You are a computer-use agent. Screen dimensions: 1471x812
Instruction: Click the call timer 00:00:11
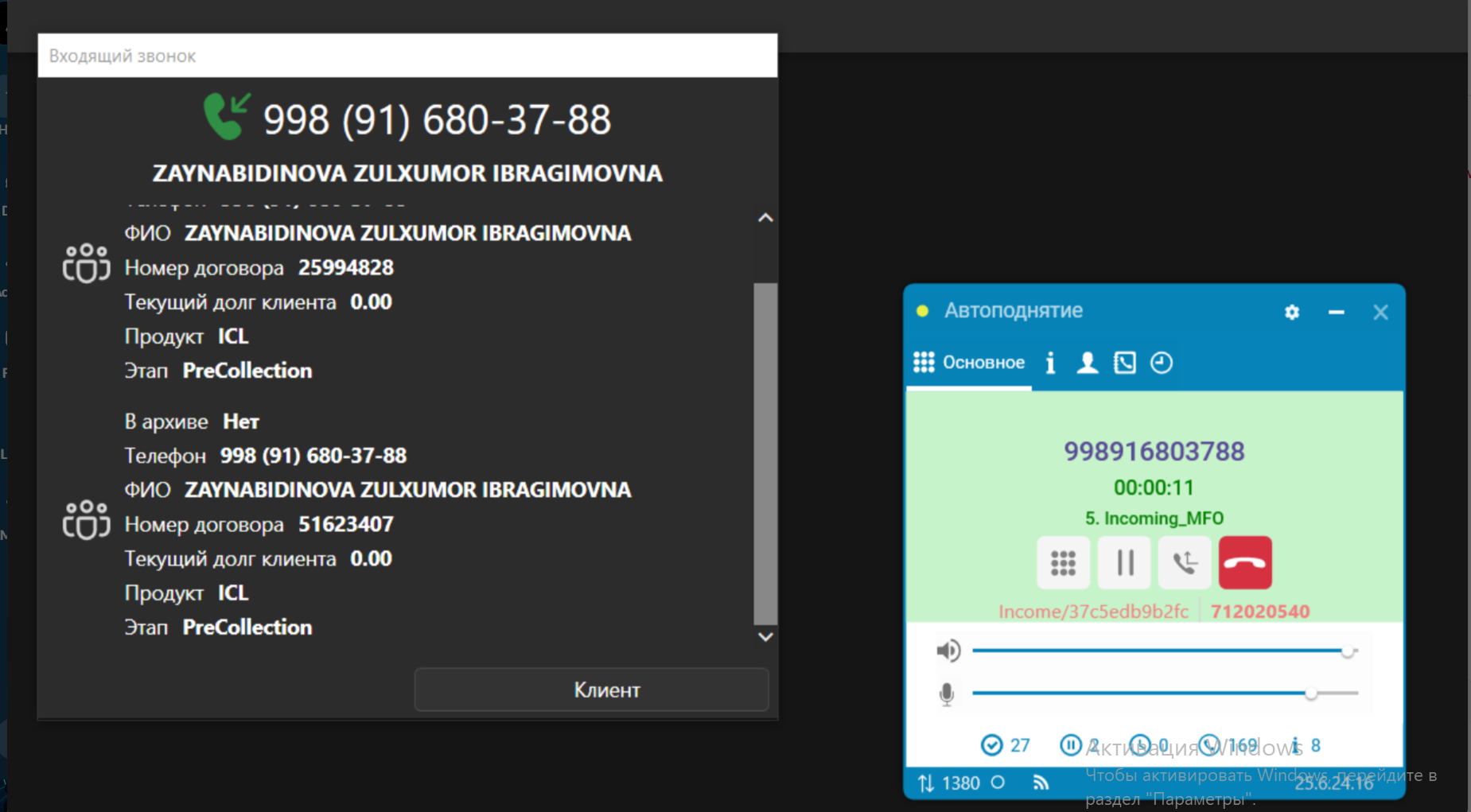[x=1154, y=488]
